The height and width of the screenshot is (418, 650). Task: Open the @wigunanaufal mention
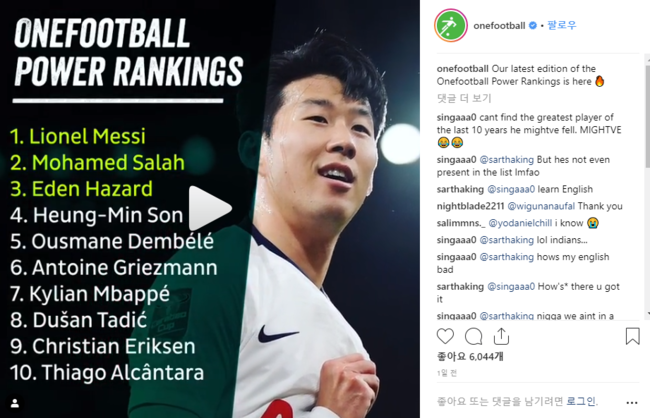541,206
